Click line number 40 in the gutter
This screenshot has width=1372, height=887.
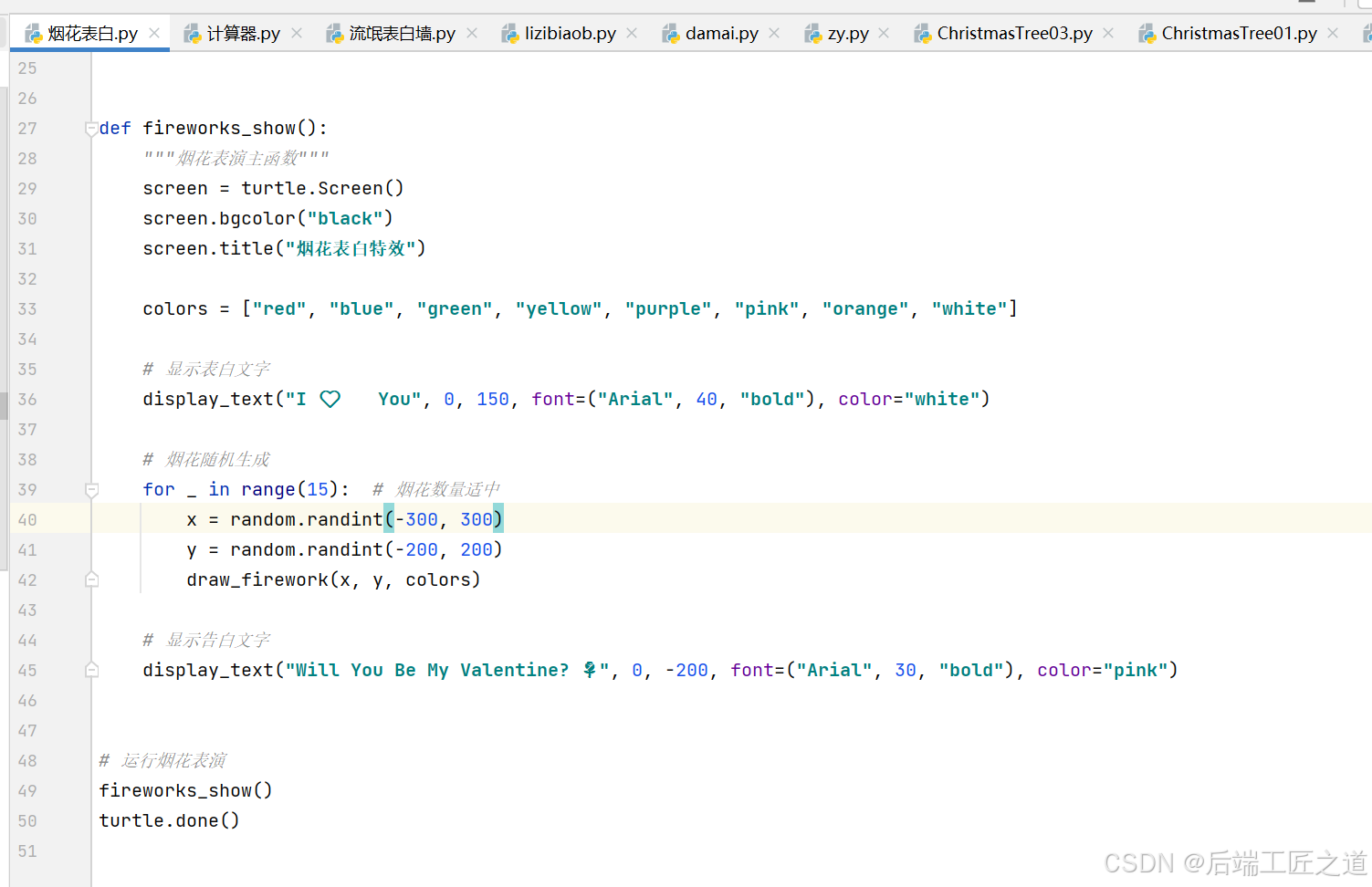27,520
